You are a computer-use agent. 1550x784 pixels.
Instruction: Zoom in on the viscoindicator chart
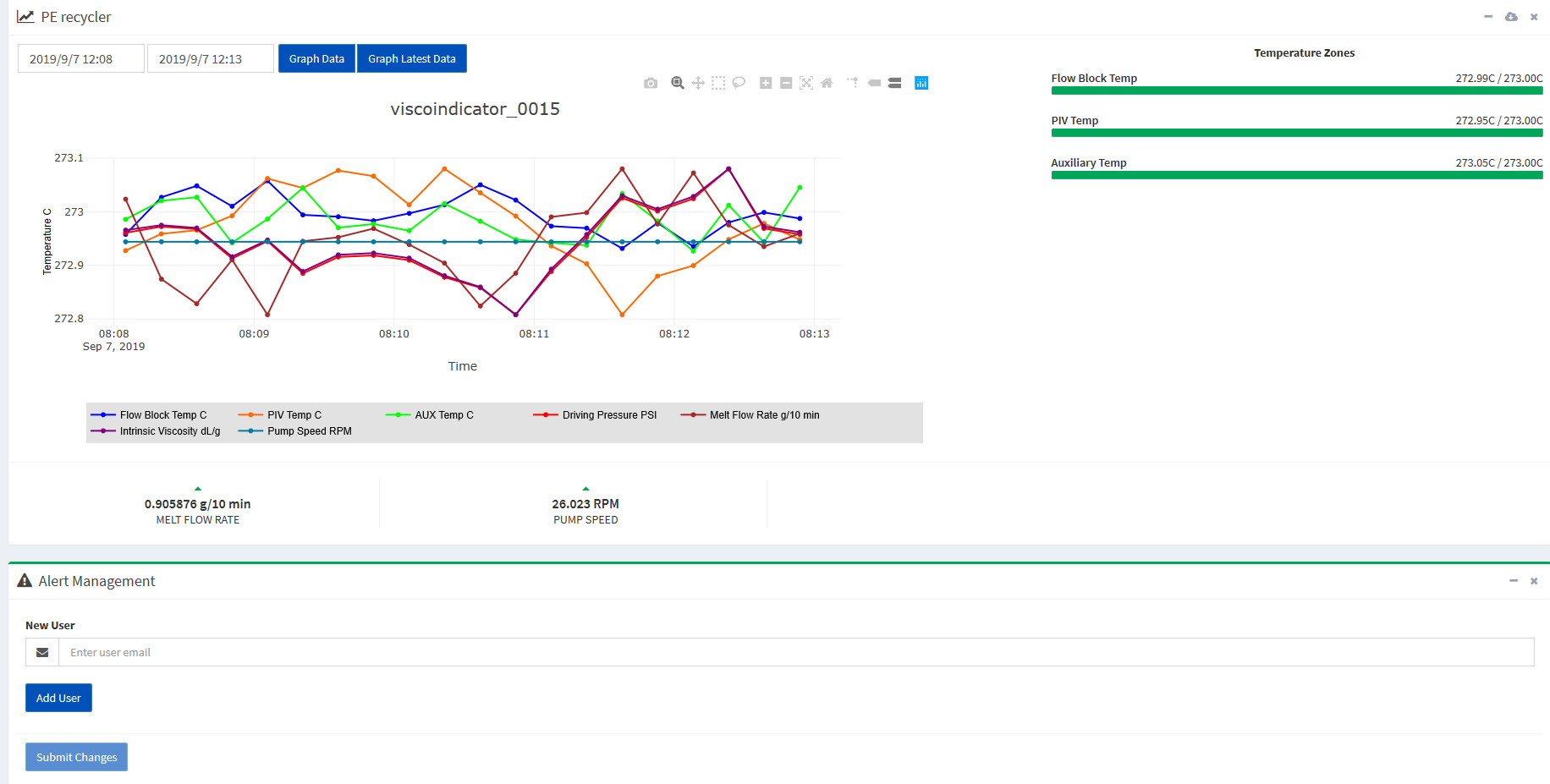point(765,83)
